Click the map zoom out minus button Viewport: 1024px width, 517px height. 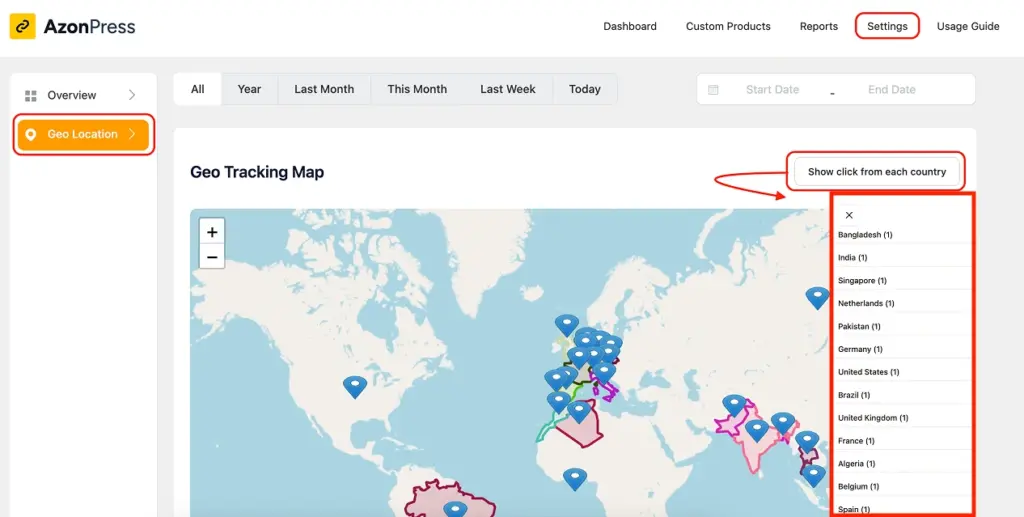click(x=212, y=257)
